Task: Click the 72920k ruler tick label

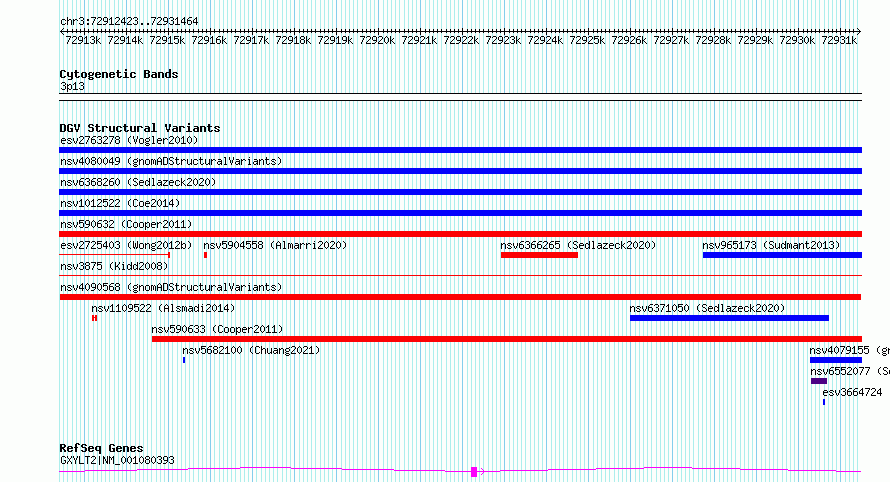Action: (x=377, y=40)
